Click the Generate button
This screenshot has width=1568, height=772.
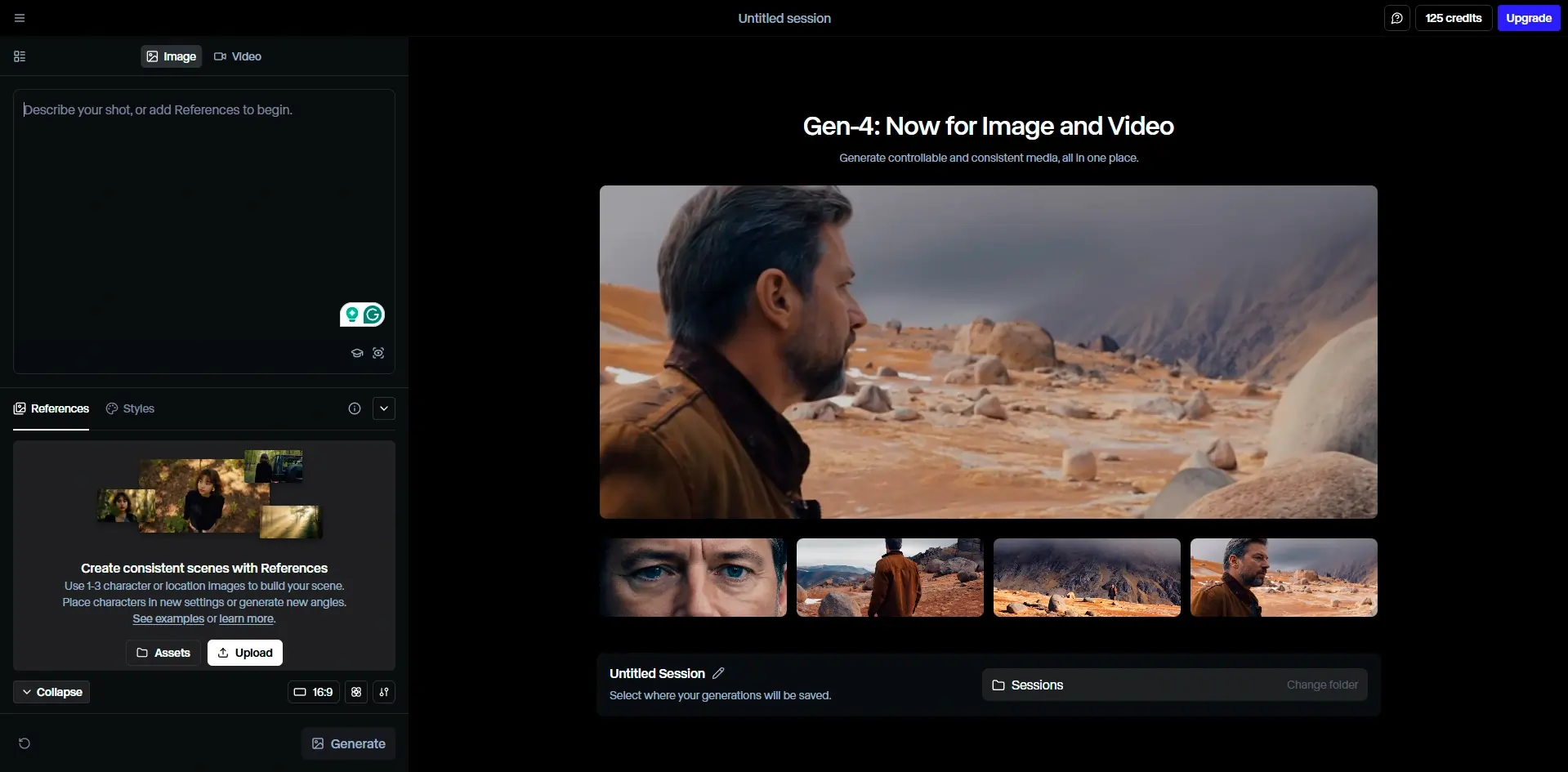pyautogui.click(x=349, y=743)
